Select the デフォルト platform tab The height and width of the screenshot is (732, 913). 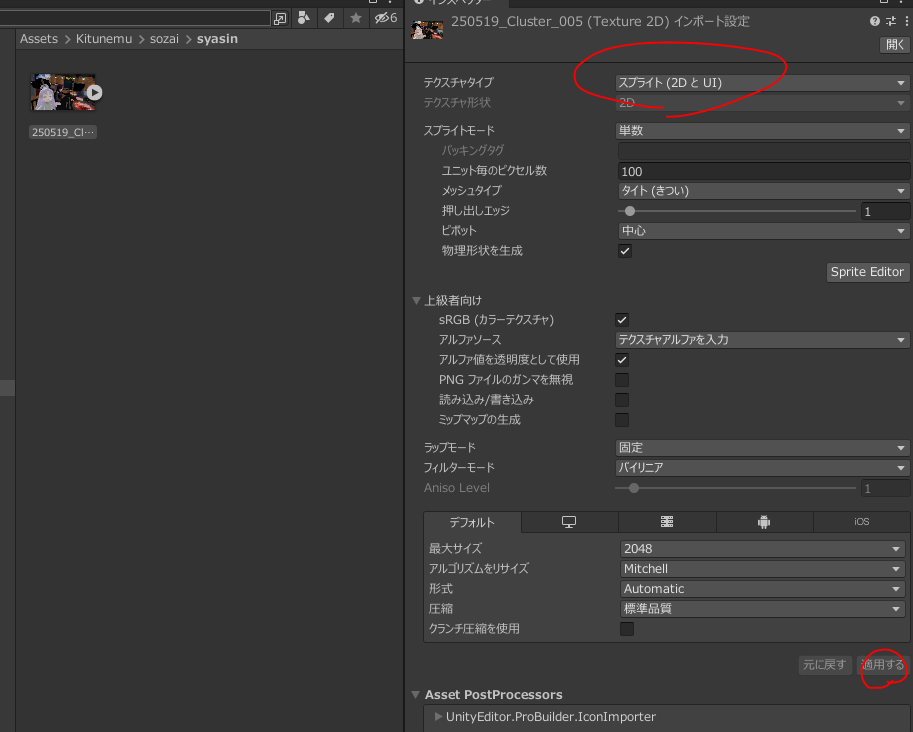(x=472, y=522)
